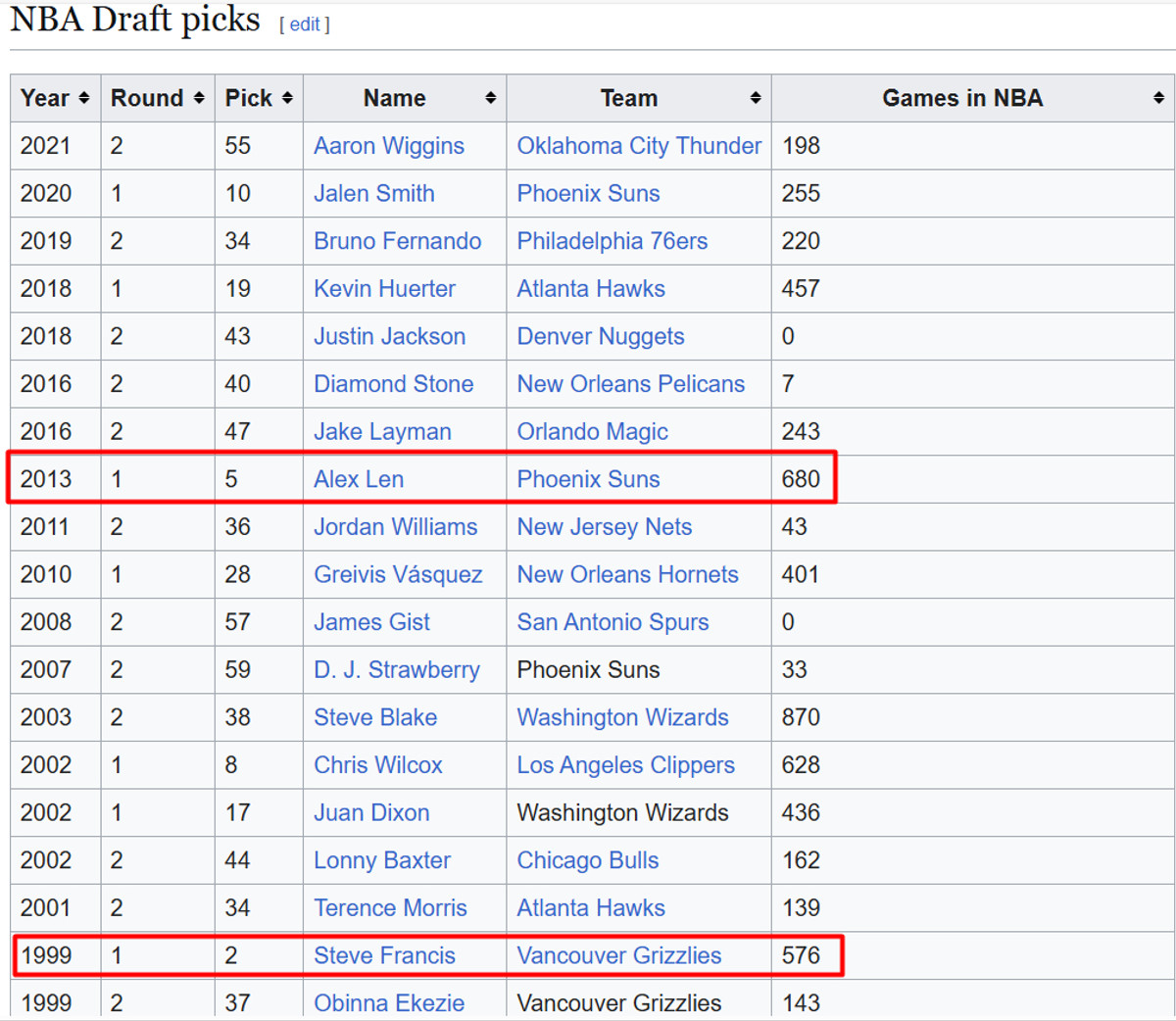This screenshot has width=1176, height=1021.
Task: Sort the Team column using arrows
Action: pyautogui.click(x=755, y=98)
